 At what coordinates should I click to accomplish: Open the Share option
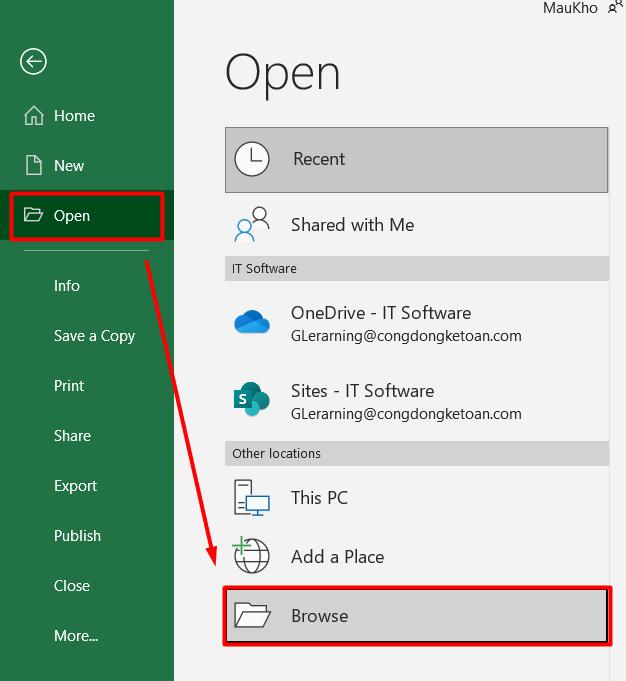click(x=87, y=436)
